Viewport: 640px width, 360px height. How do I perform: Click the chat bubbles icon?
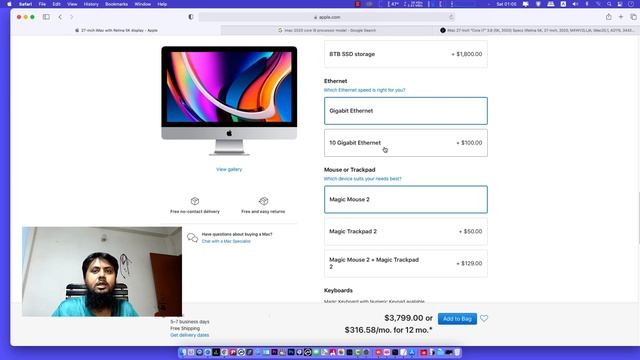[192, 238]
